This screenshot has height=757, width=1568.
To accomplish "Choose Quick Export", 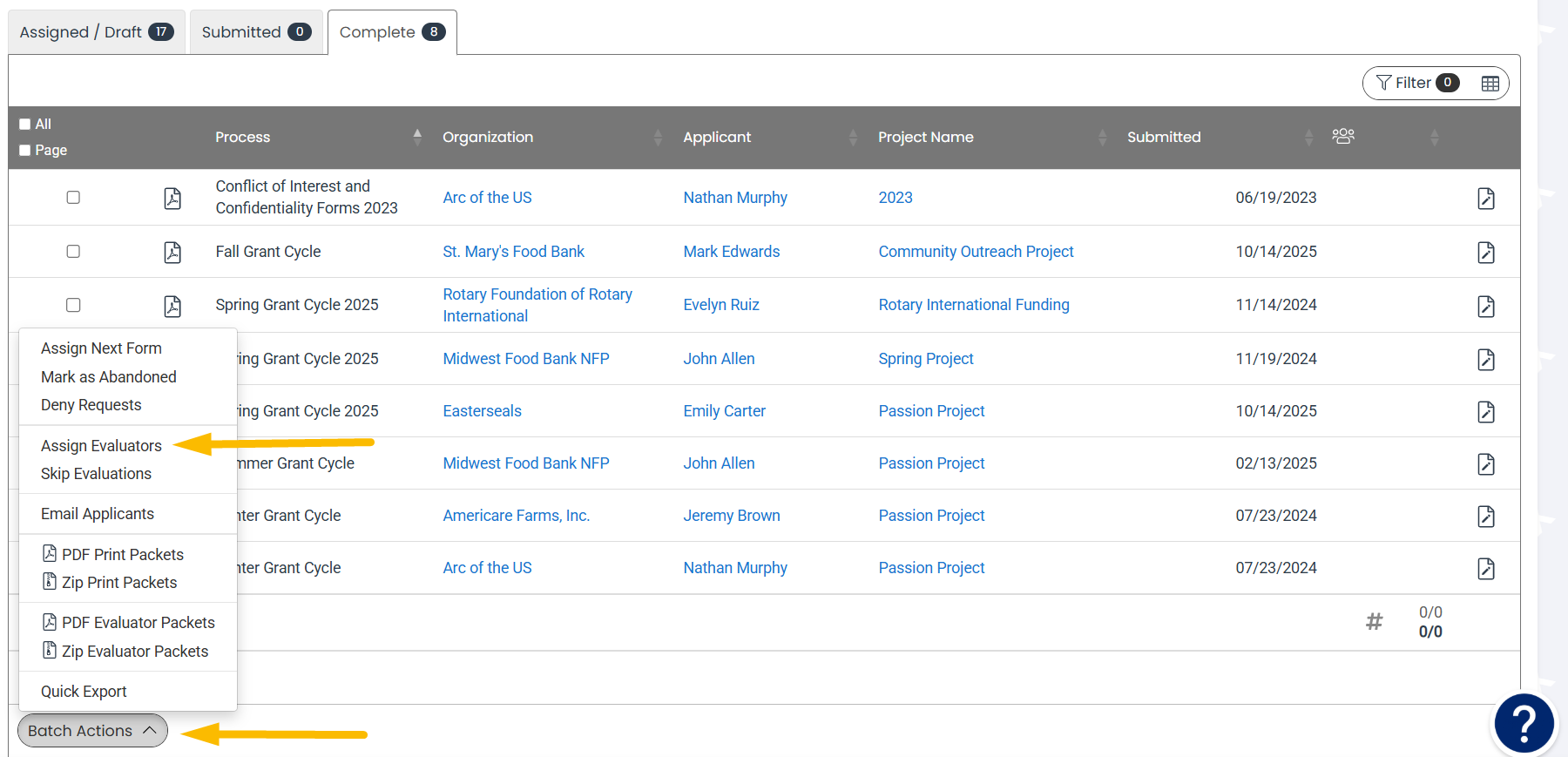I will pos(84,692).
